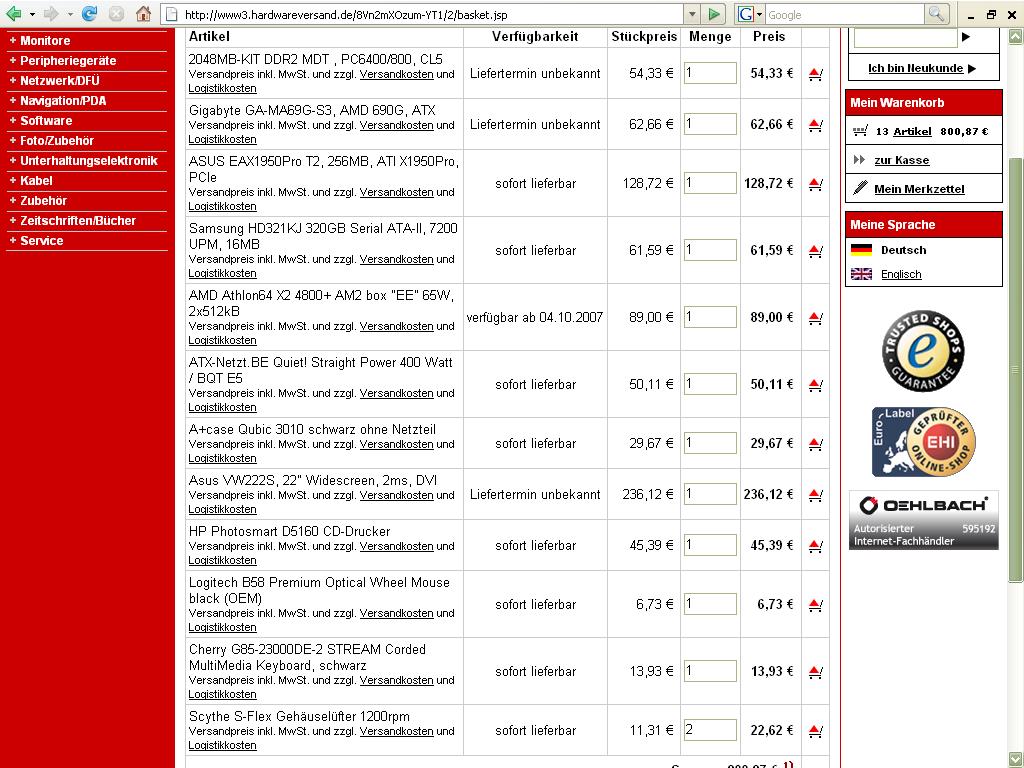Image resolution: width=1024 pixels, height=768 pixels.
Task: Remove the Gigabyte GA-MA69G-S3 item from the cart
Action: [x=815, y=125]
